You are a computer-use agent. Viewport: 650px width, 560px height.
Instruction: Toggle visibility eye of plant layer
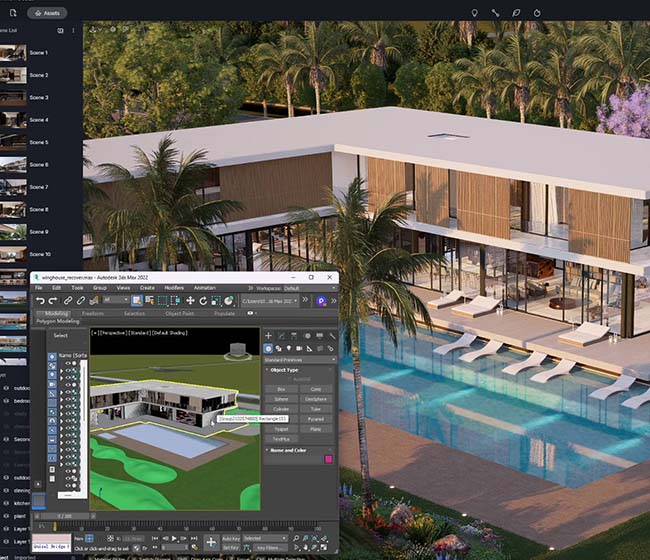click(x=6, y=516)
